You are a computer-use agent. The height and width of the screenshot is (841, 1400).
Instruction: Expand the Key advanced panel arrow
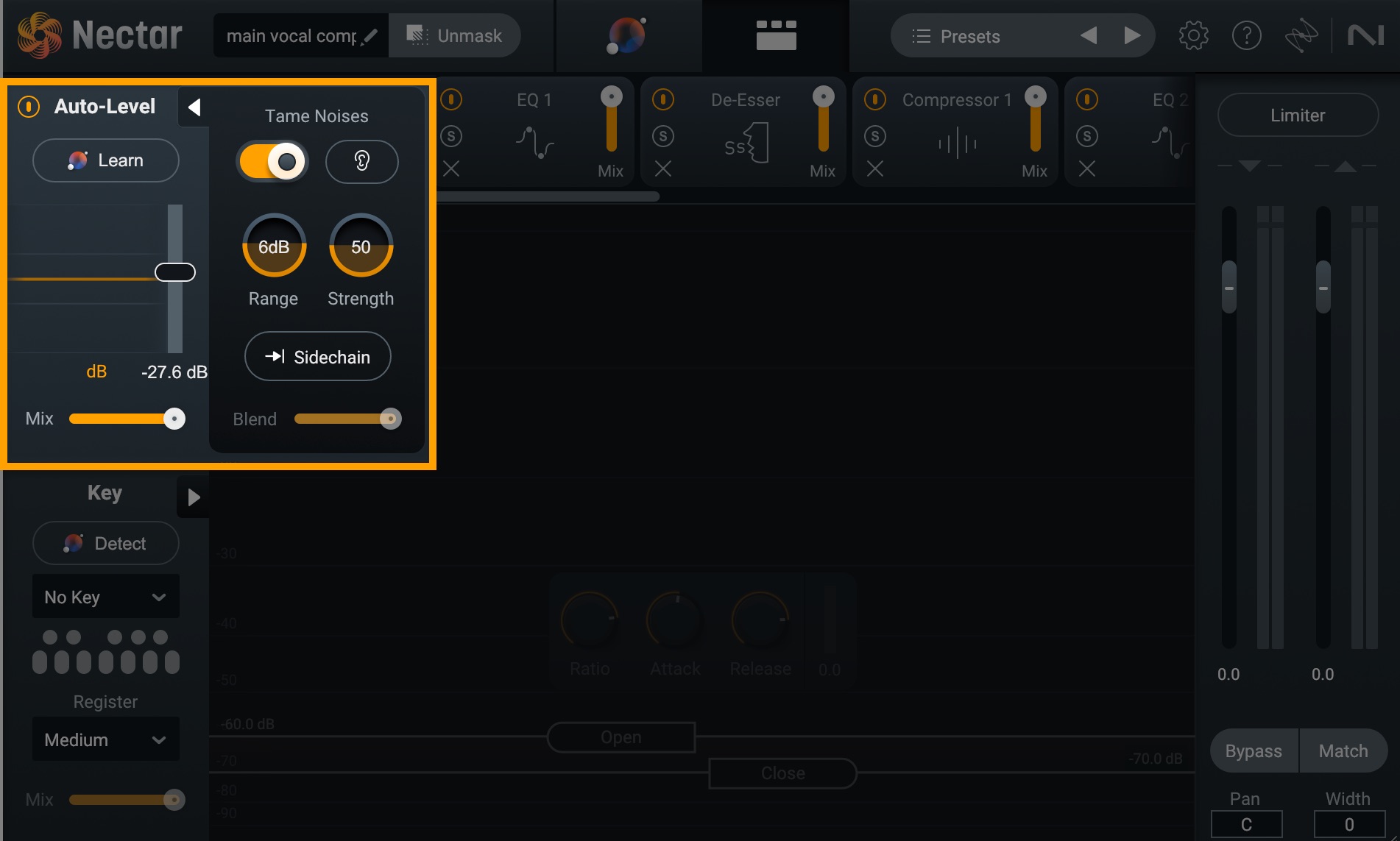pyautogui.click(x=194, y=497)
